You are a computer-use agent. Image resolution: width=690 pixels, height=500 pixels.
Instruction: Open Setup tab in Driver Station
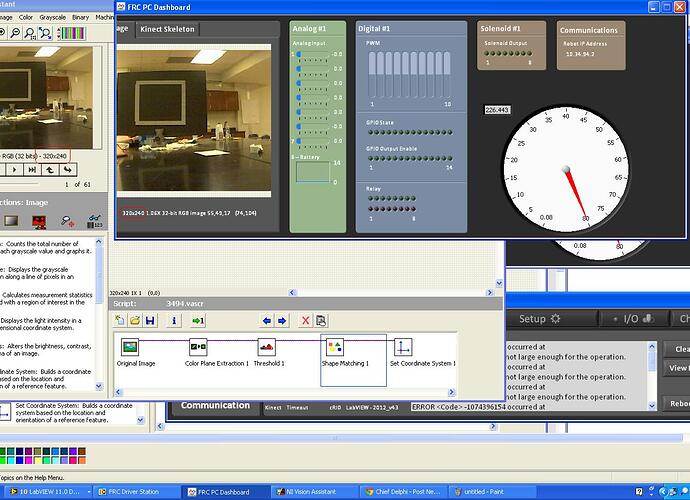540,319
